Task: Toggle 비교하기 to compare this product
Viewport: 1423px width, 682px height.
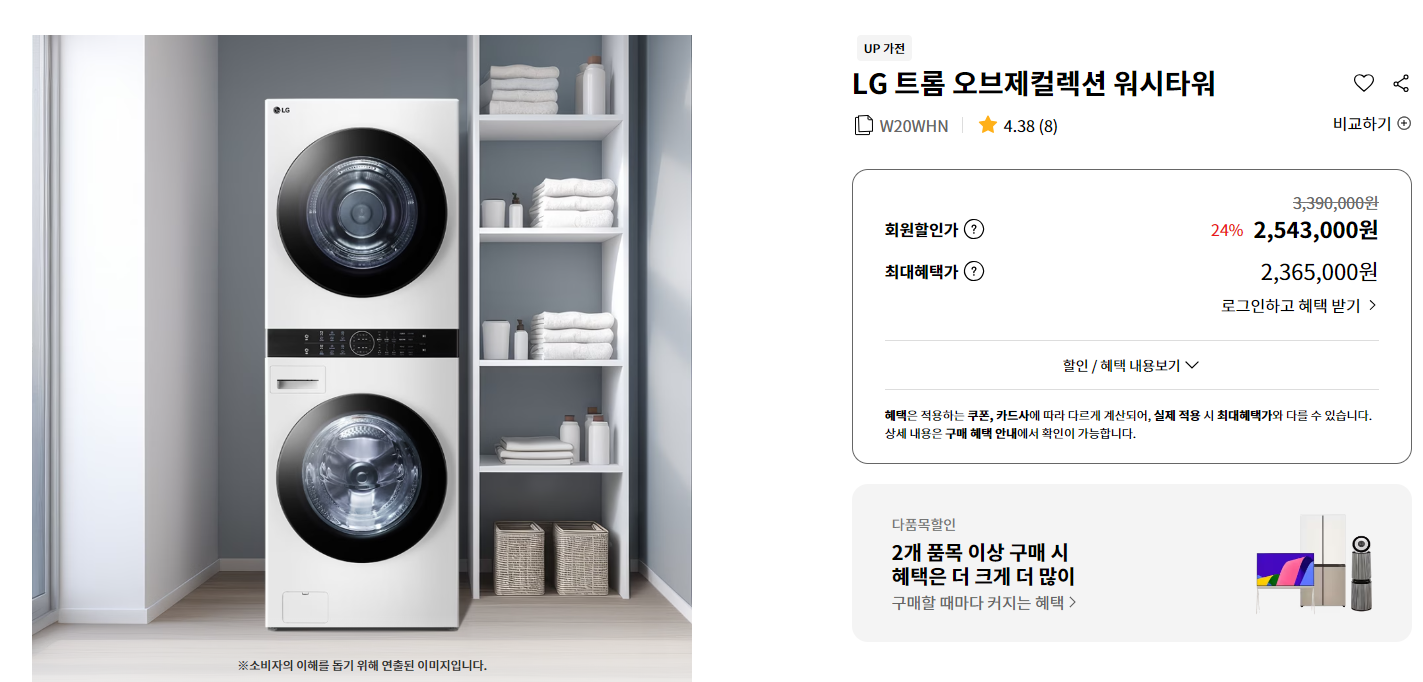Action: coord(1371,124)
